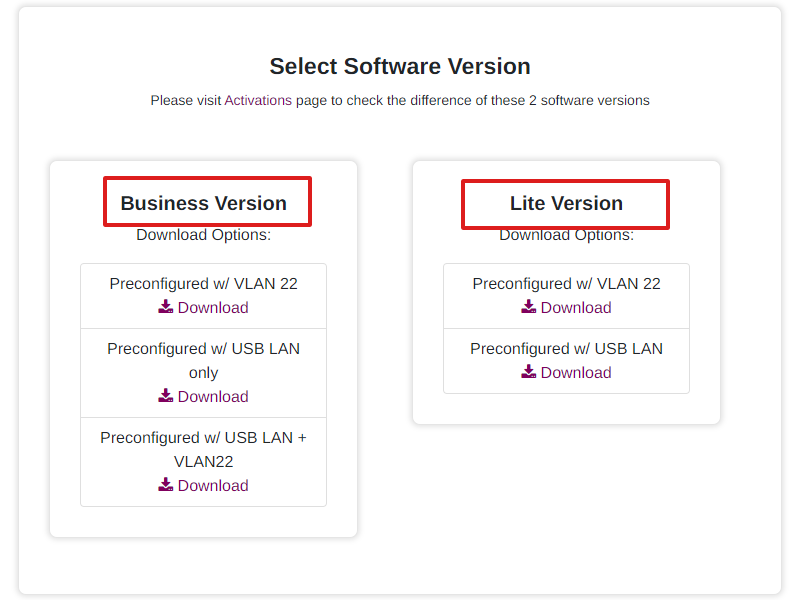Click Lite 'Preconfigured w/ VLAN 22' label
This screenshot has height=600, width=800.
(566, 284)
